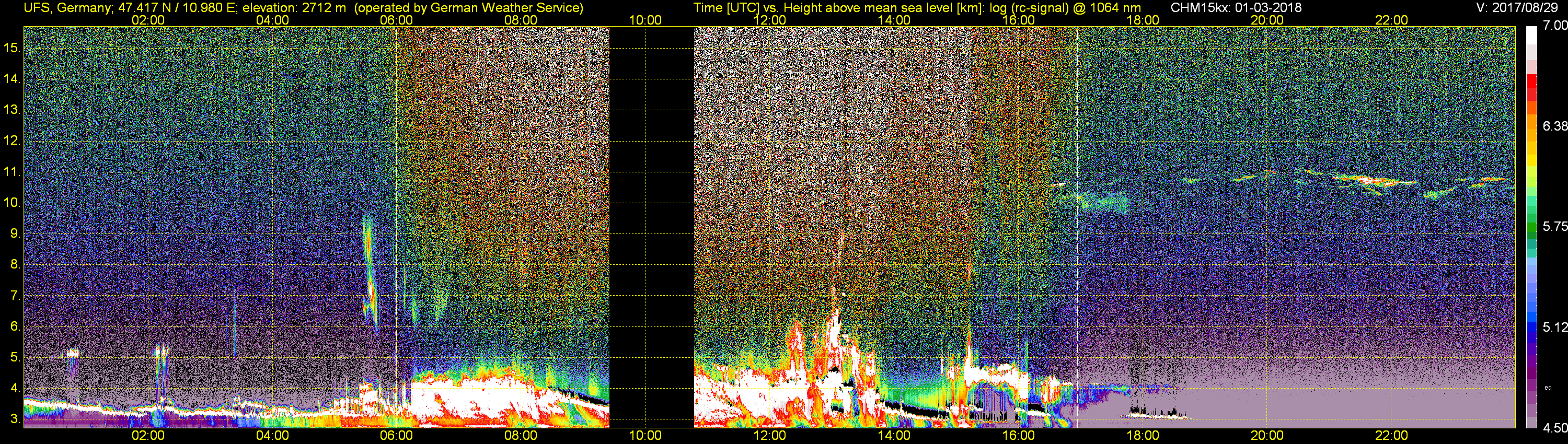Click the bottom axis 22:00 time label
The image size is (1568, 444).
pos(1391,436)
